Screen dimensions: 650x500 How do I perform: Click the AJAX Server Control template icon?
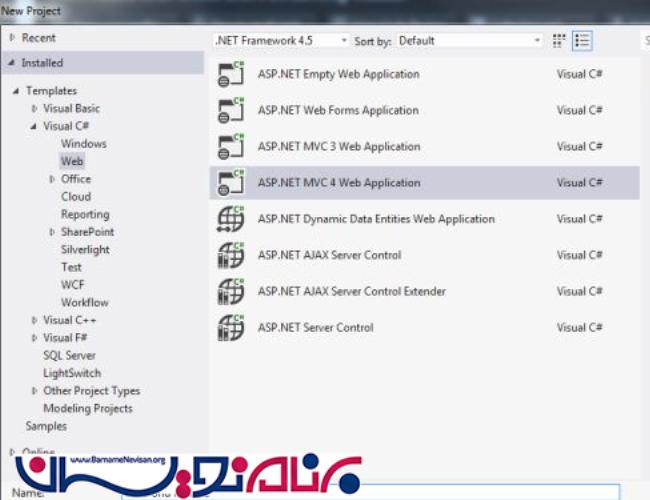231,255
